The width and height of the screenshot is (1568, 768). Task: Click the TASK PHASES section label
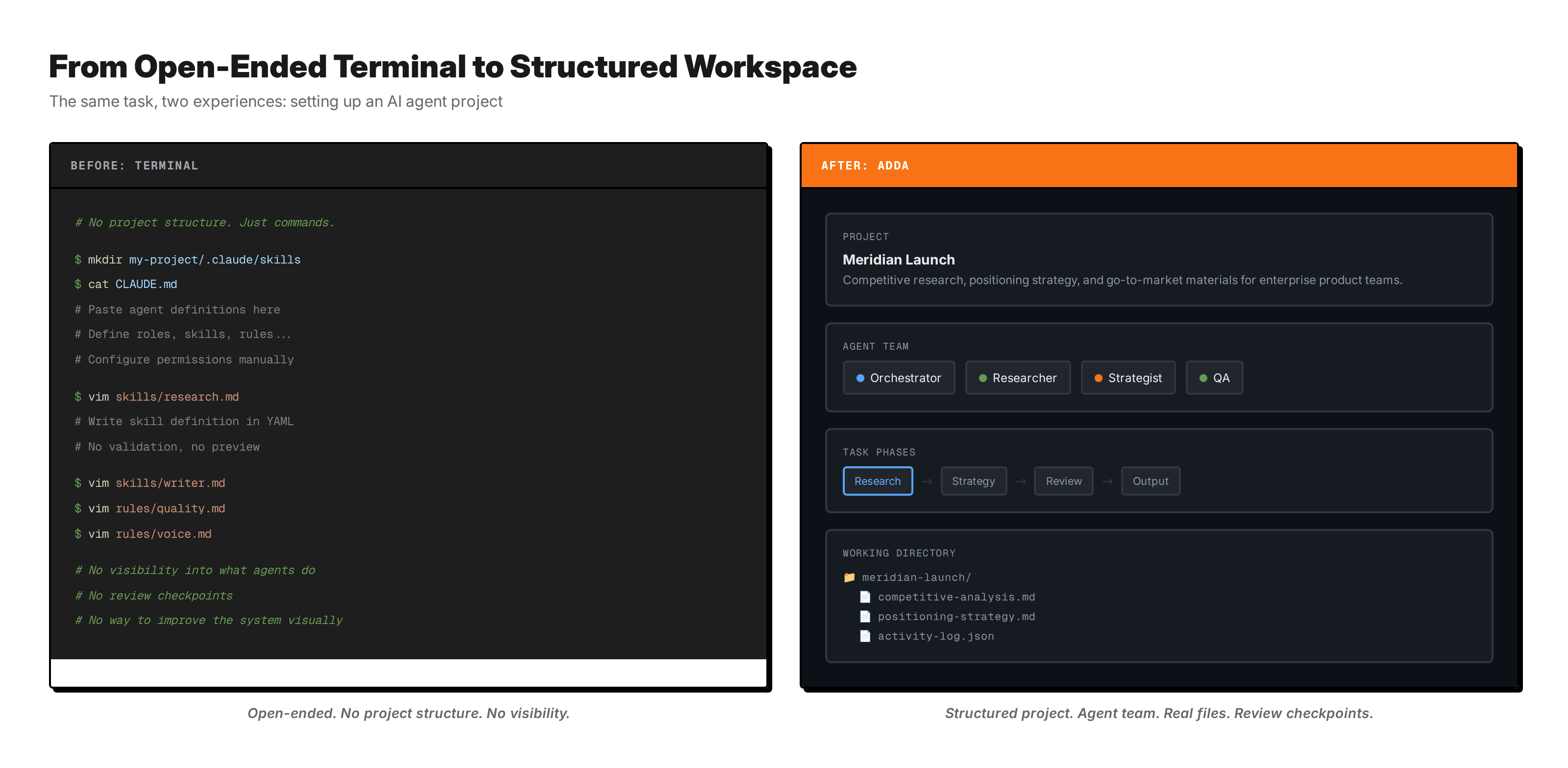point(879,452)
